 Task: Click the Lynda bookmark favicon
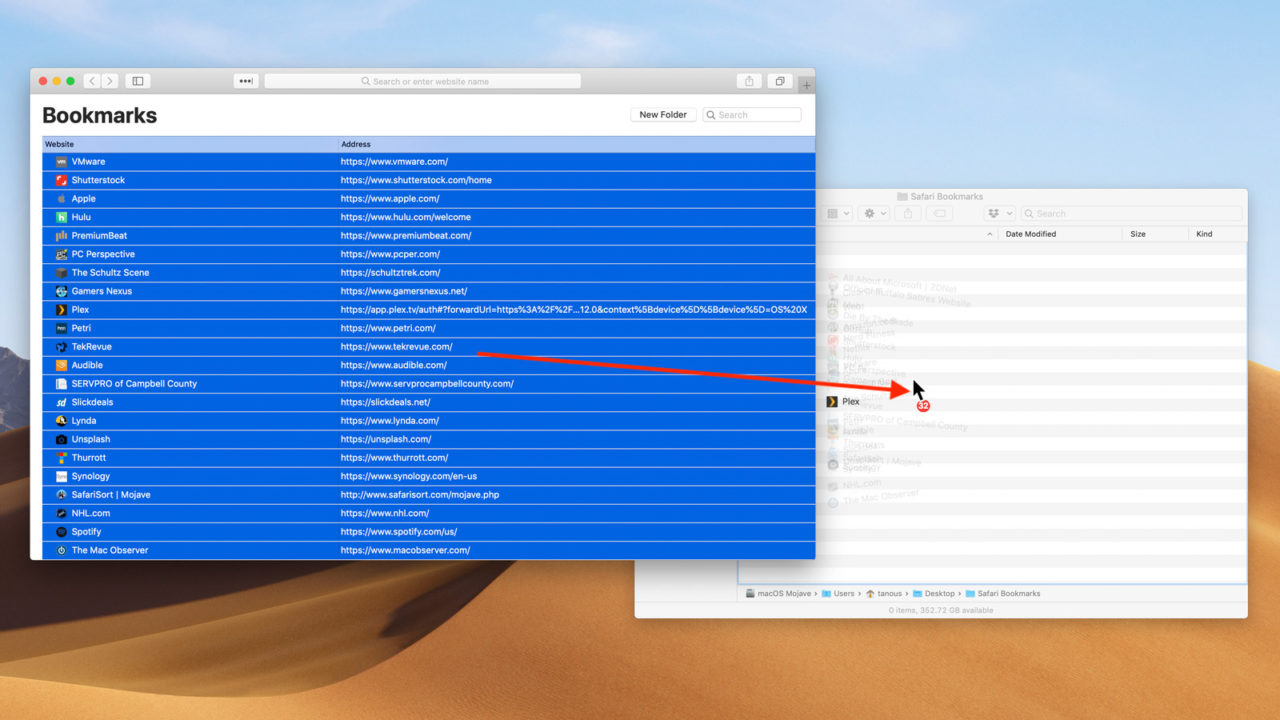(x=61, y=421)
